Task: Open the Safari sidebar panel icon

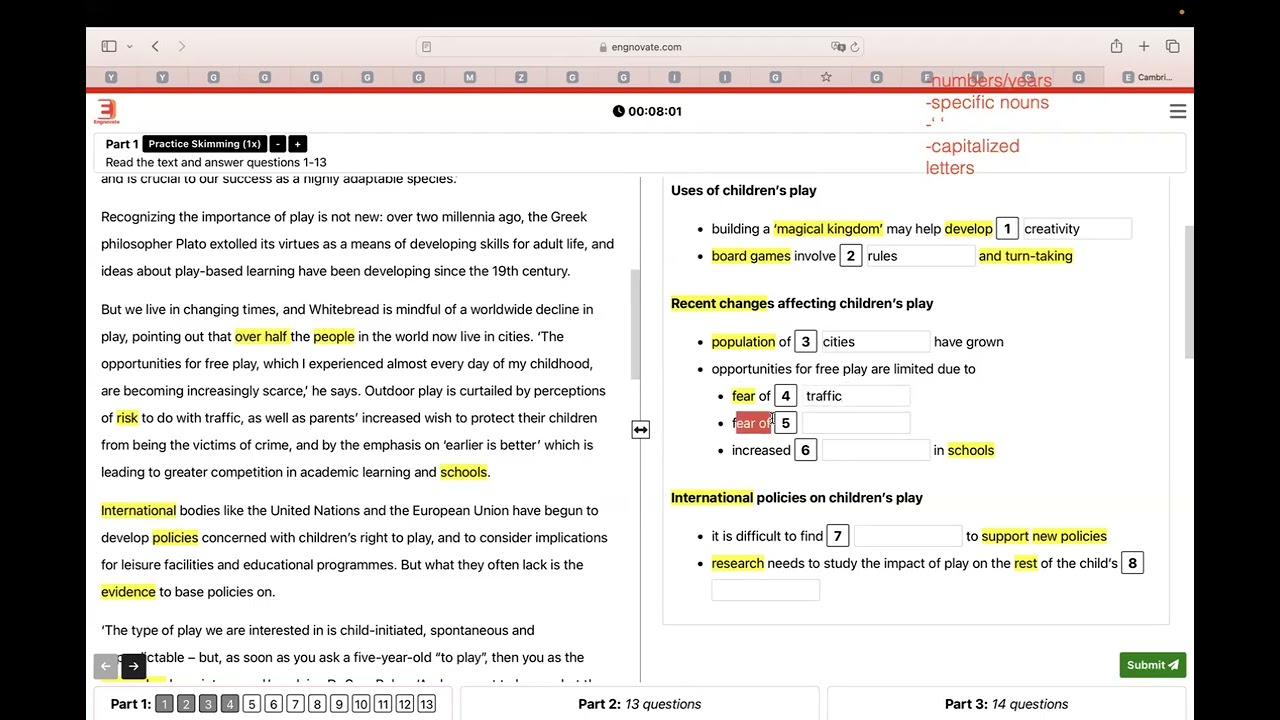Action: tap(109, 46)
